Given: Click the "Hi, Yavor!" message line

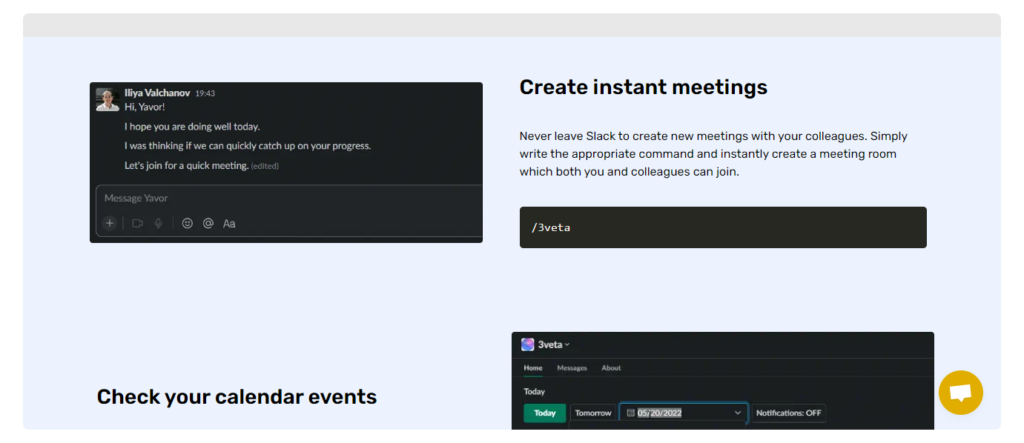Looking at the screenshot, I should click(x=144, y=107).
